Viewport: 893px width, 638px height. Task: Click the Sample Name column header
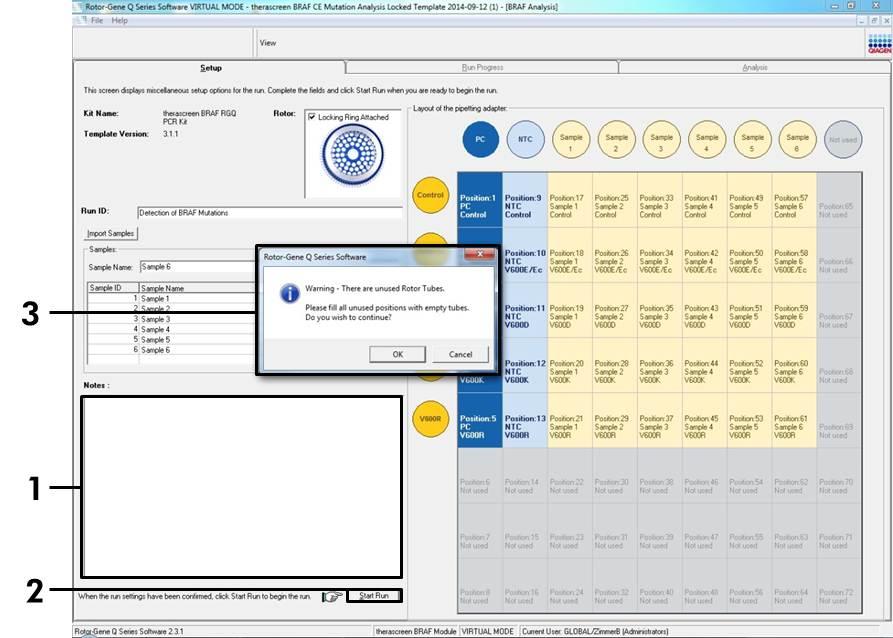197,288
